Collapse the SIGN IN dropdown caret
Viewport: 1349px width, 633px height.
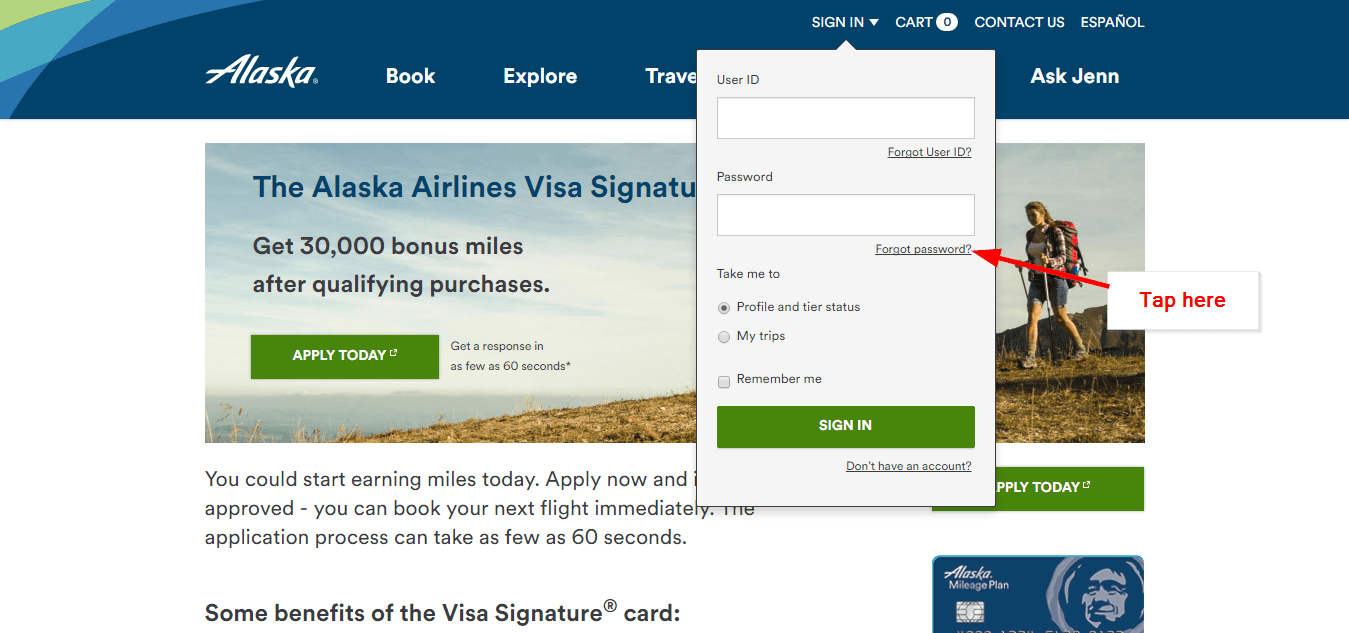(875, 21)
